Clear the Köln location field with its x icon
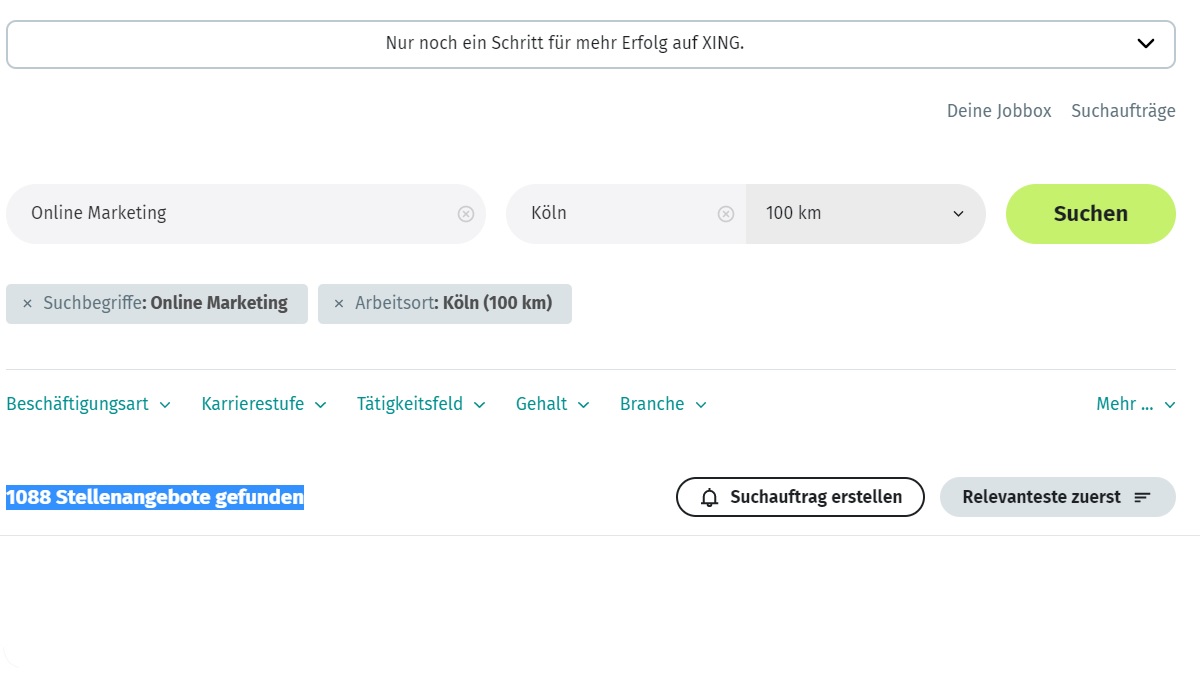 [x=725, y=212]
